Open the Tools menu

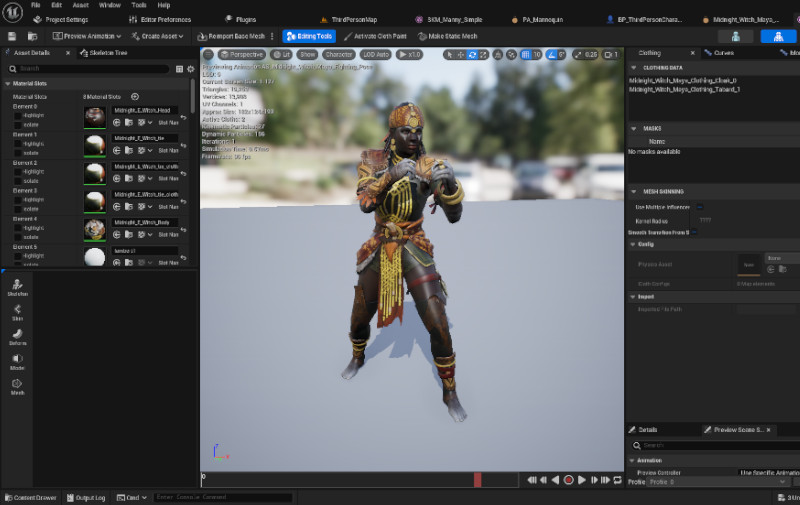click(x=139, y=5)
